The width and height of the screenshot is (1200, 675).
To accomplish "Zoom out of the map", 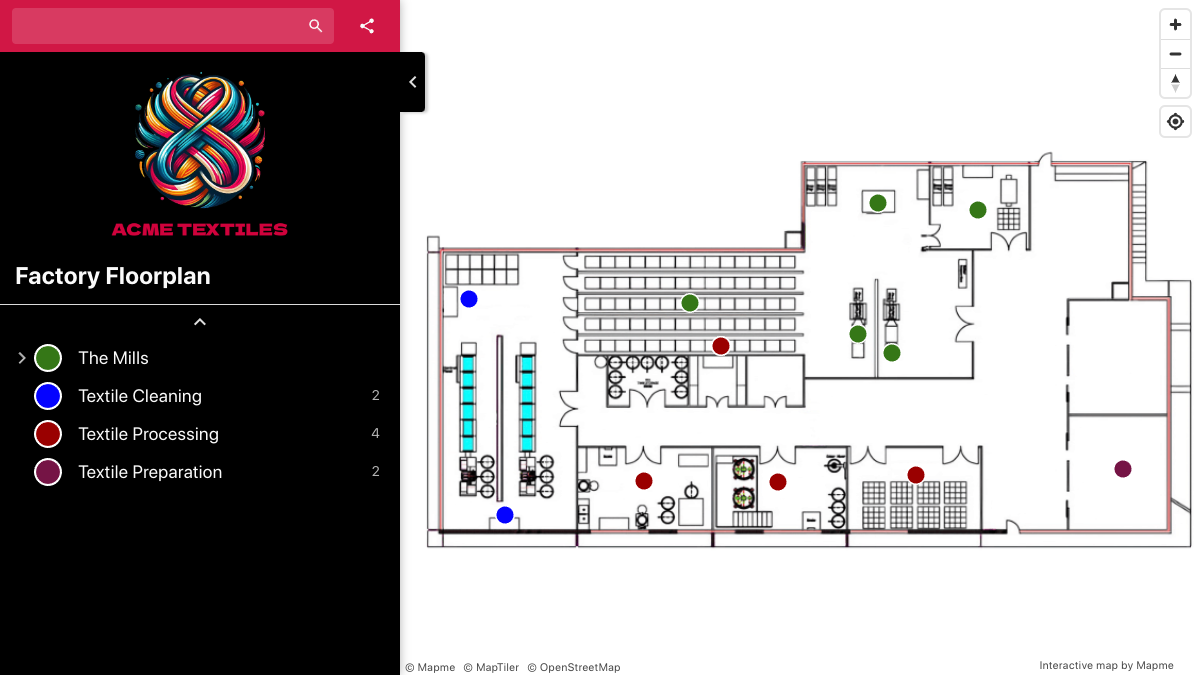I will (x=1175, y=54).
